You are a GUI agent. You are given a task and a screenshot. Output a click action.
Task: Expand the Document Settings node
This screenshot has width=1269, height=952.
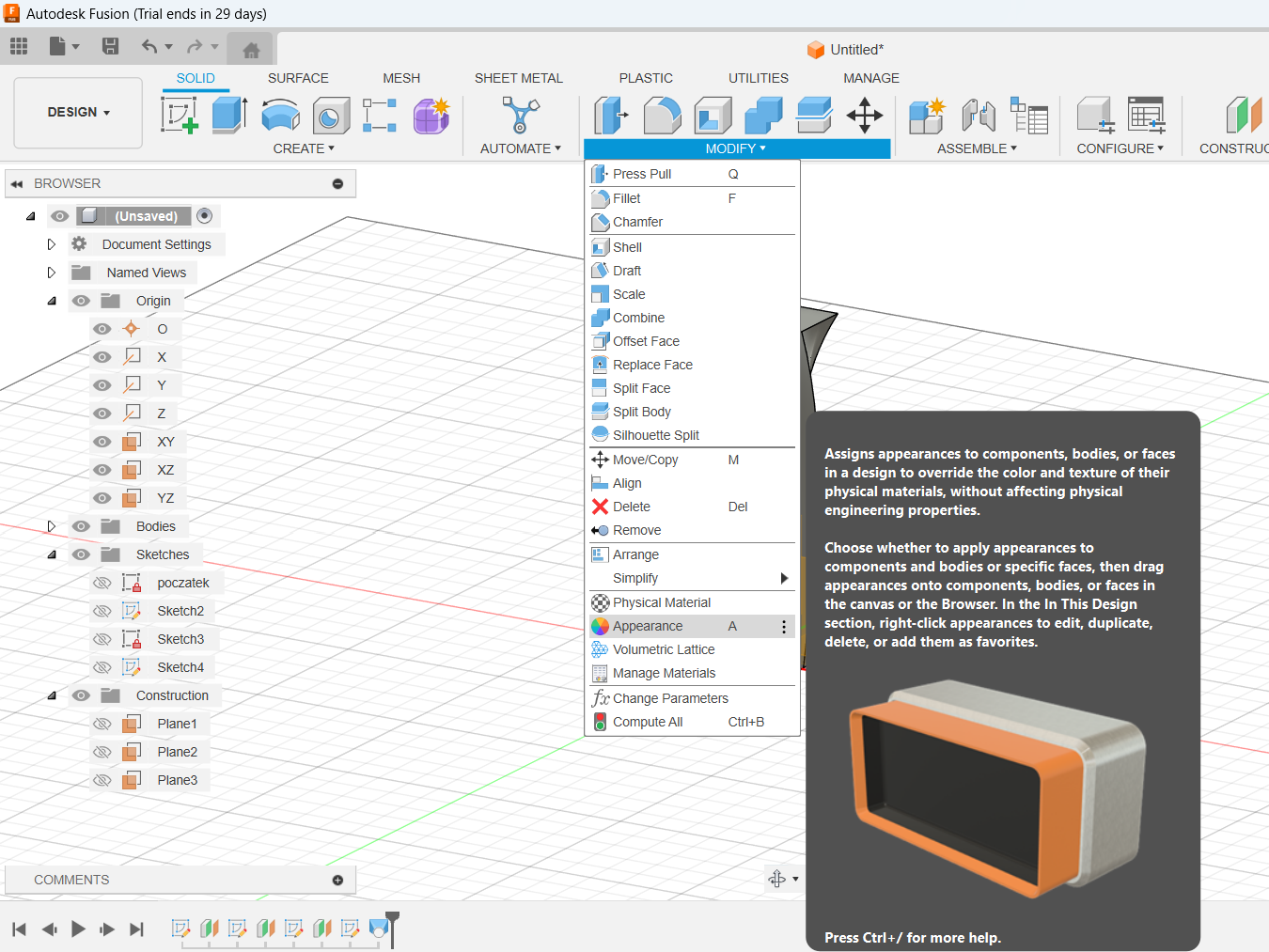(x=52, y=244)
